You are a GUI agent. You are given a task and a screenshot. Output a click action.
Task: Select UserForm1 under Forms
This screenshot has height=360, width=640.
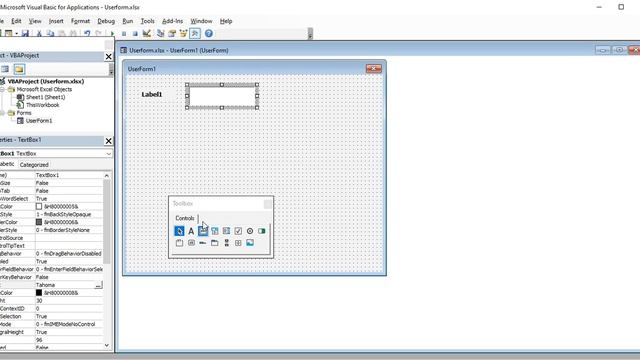pos(39,121)
